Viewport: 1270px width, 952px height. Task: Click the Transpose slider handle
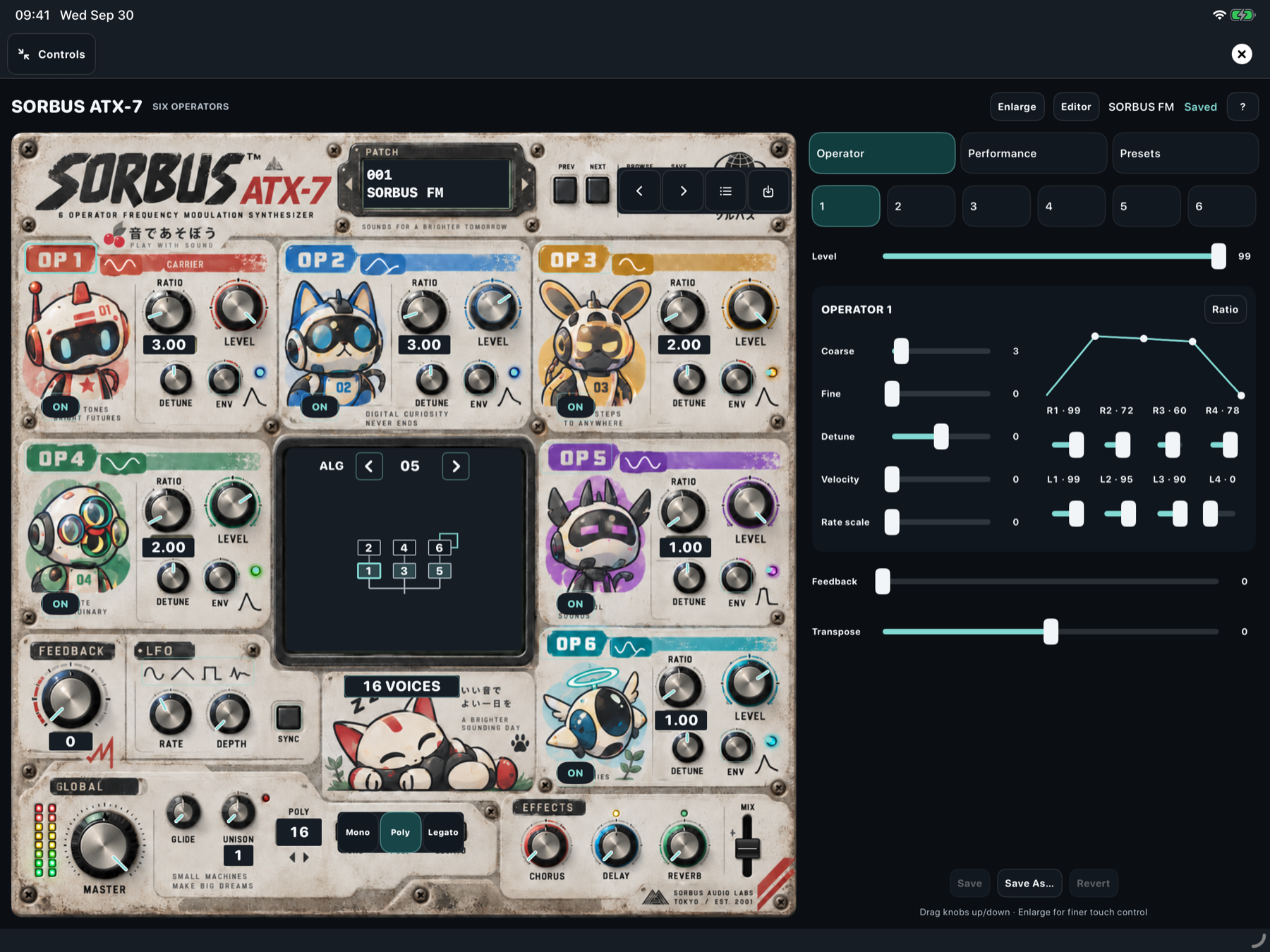pos(1051,632)
